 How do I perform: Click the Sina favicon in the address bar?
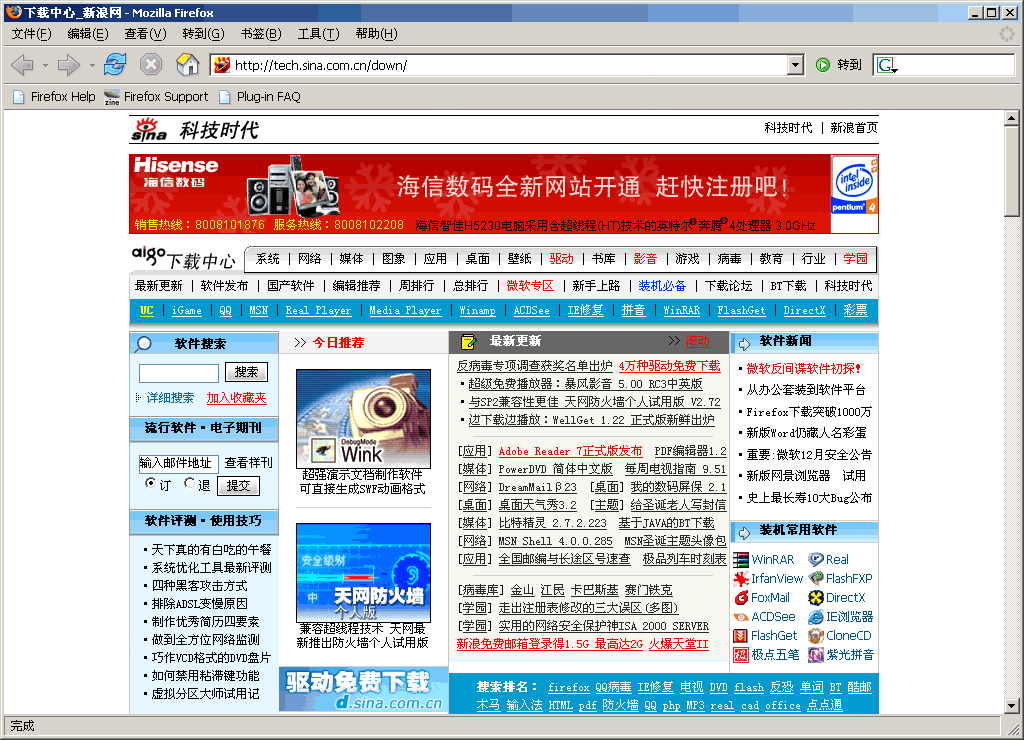[x=222, y=65]
